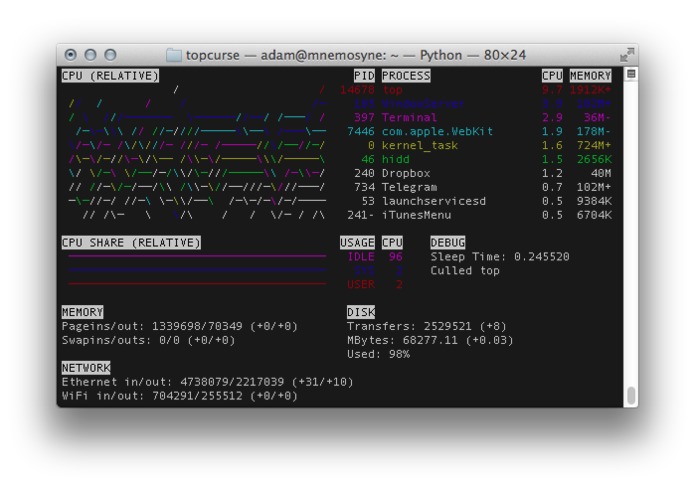695x494 pixels.
Task: Click the 'IDLE' usage label
Action: click(361, 257)
